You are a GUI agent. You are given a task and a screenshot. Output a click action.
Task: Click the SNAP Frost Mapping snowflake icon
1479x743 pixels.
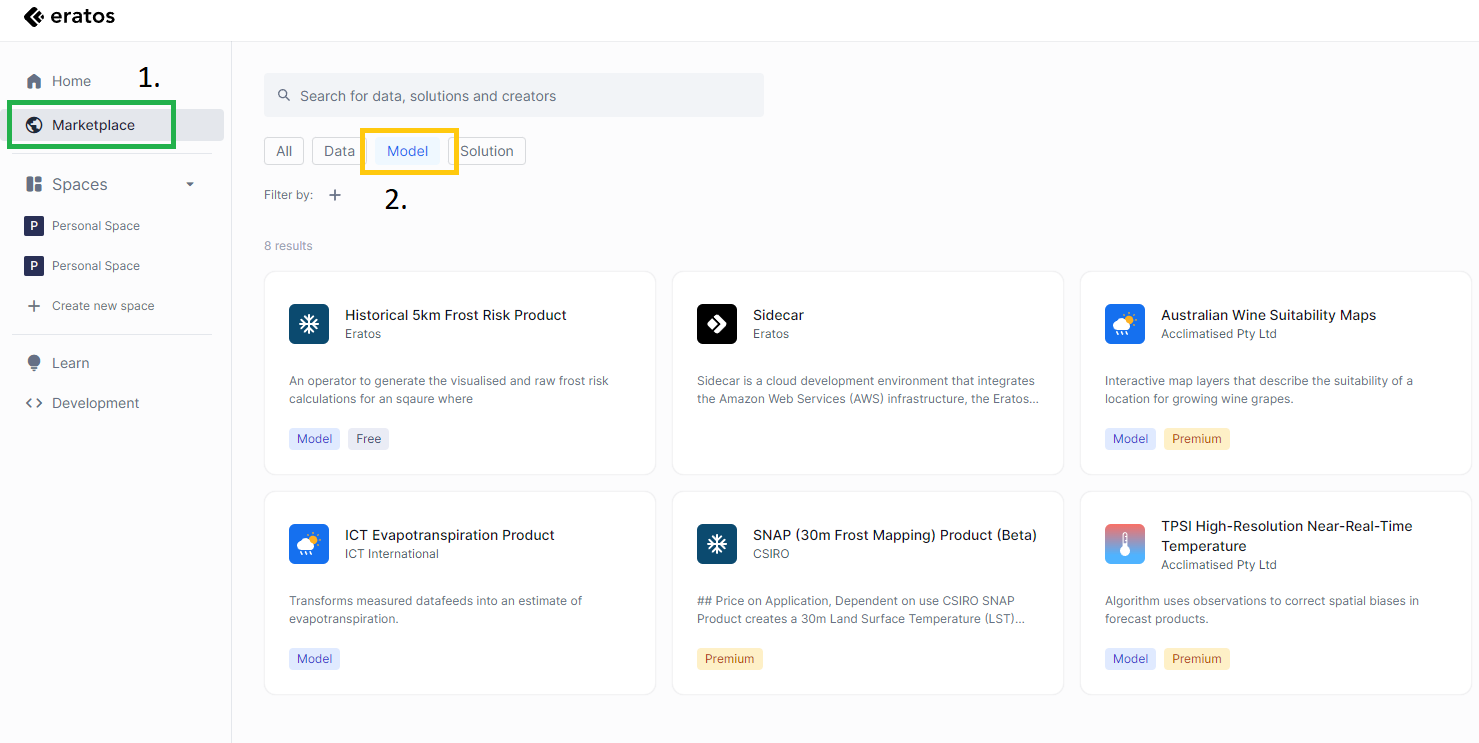717,544
